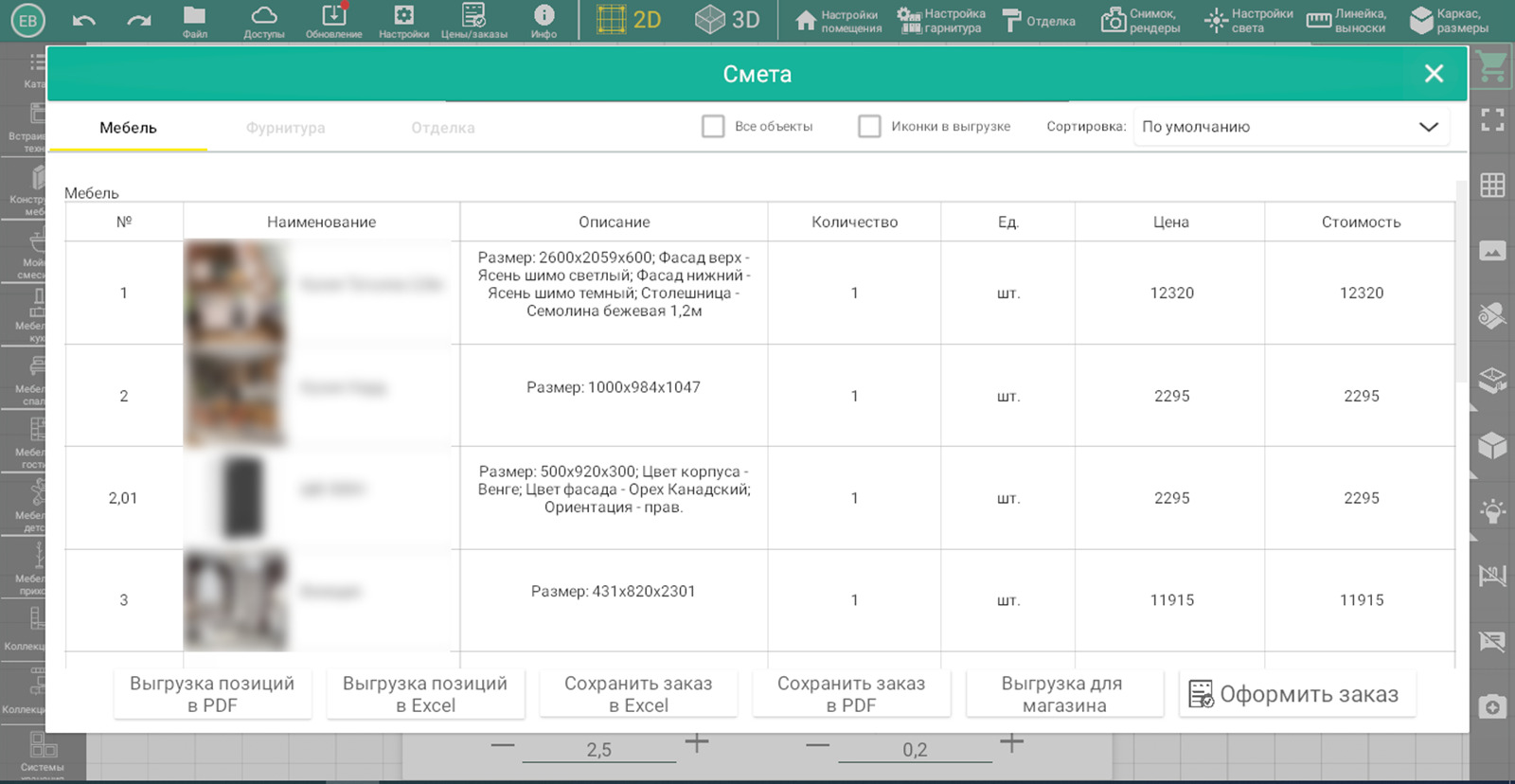1515x784 pixels.
Task: Click the undo arrow icon
Action: [x=83, y=20]
